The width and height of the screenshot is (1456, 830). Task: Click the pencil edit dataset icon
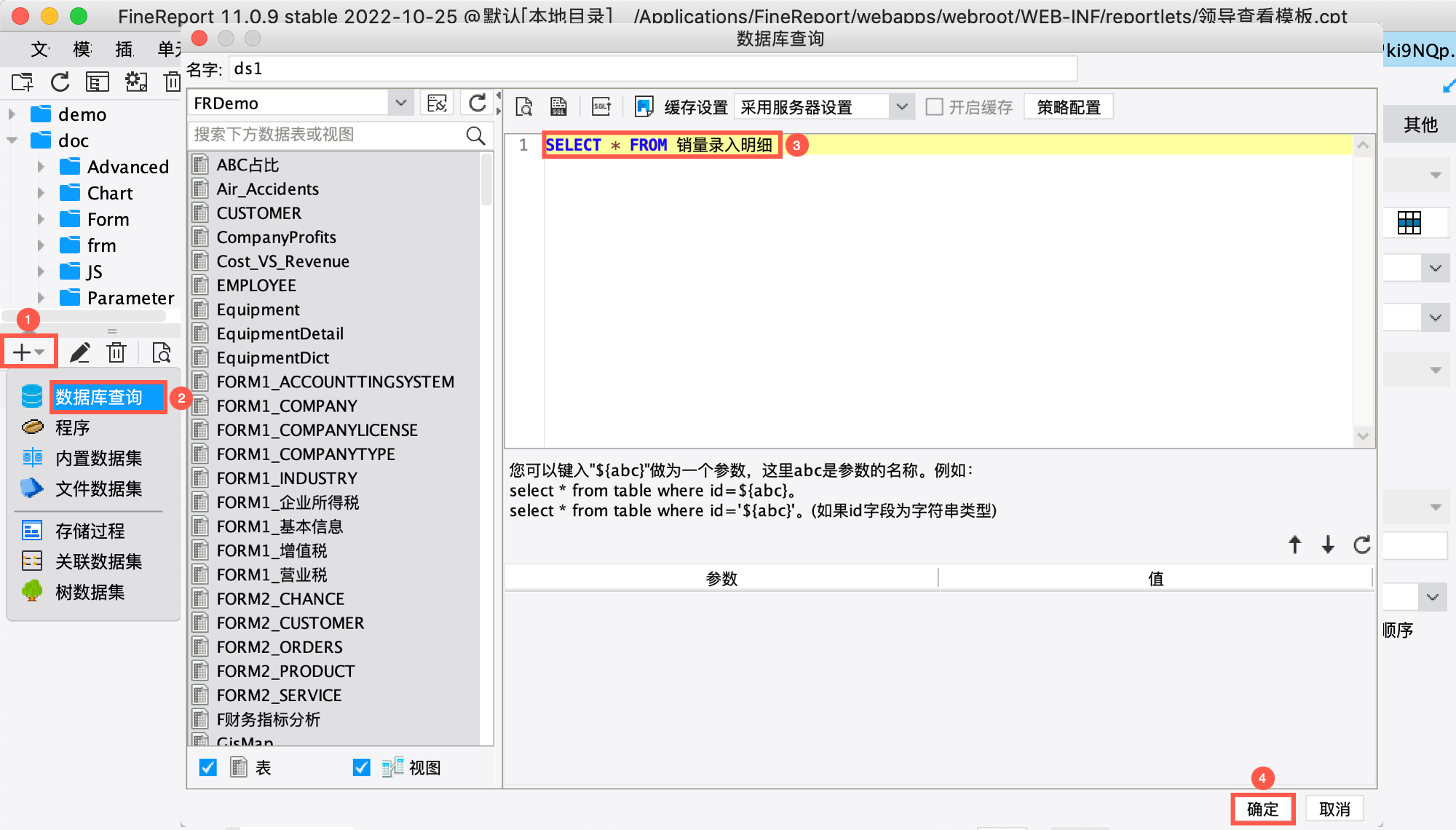[x=79, y=353]
